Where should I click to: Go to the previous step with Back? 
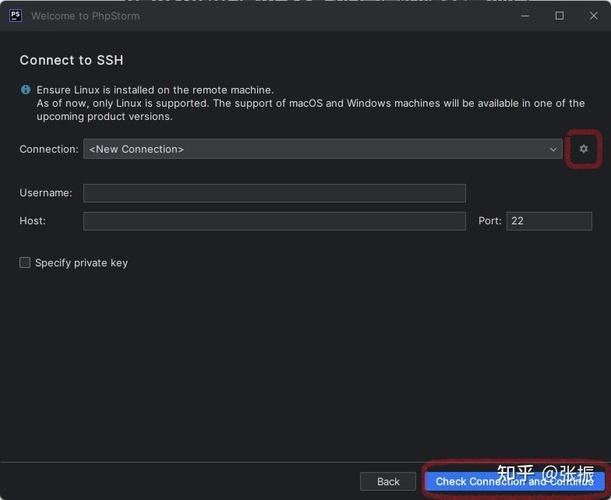(x=388, y=482)
